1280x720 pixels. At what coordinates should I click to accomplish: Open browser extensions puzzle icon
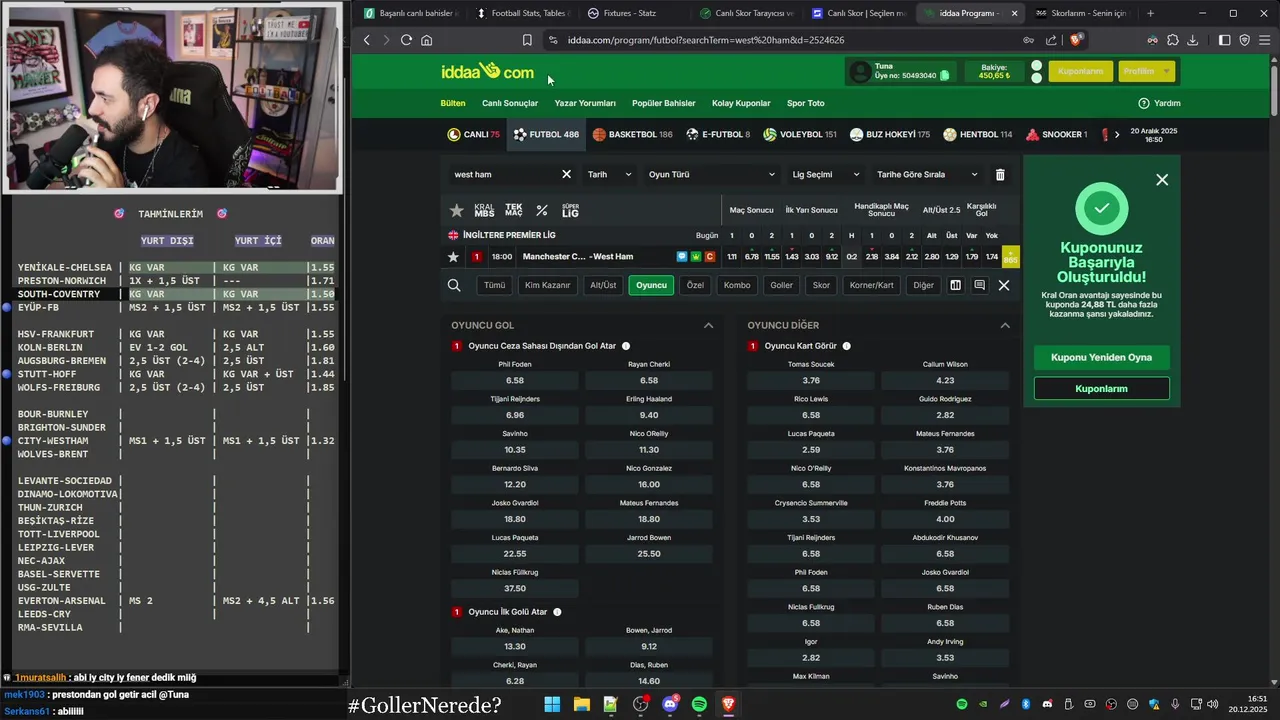click(1172, 40)
